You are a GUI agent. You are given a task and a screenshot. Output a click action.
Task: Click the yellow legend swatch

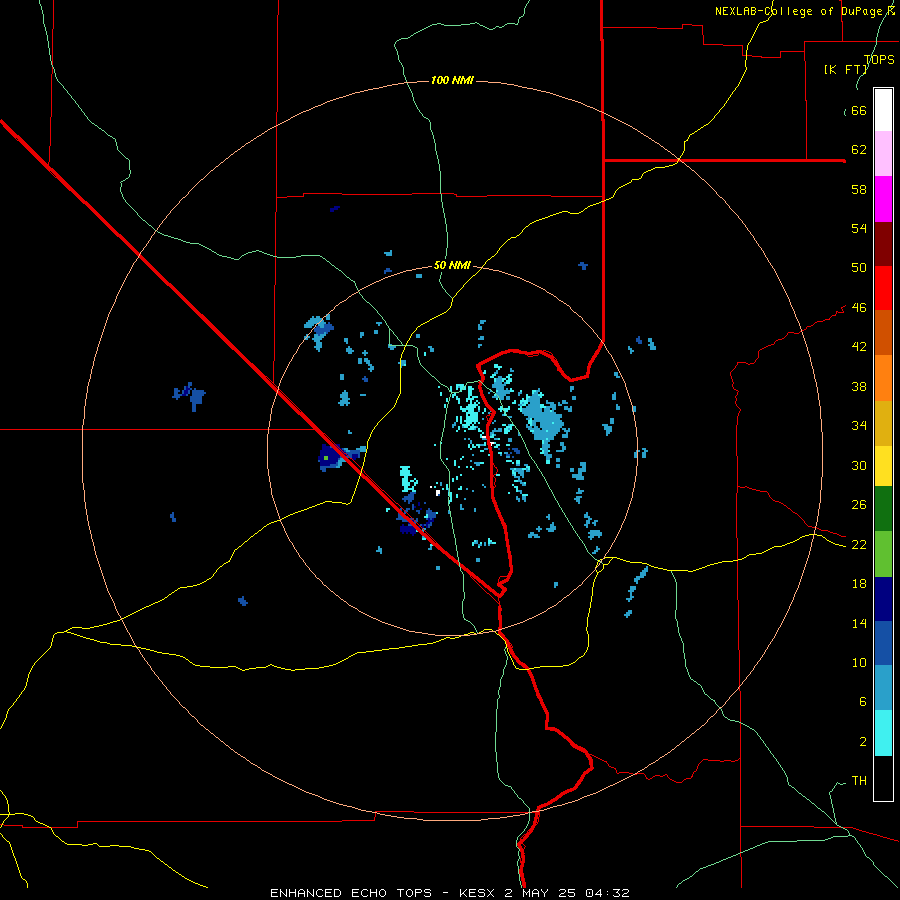pos(883,466)
